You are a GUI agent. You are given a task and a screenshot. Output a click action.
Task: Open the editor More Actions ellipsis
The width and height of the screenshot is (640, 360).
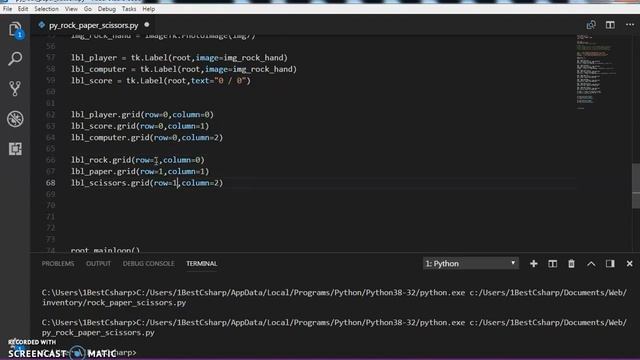pos(630,25)
